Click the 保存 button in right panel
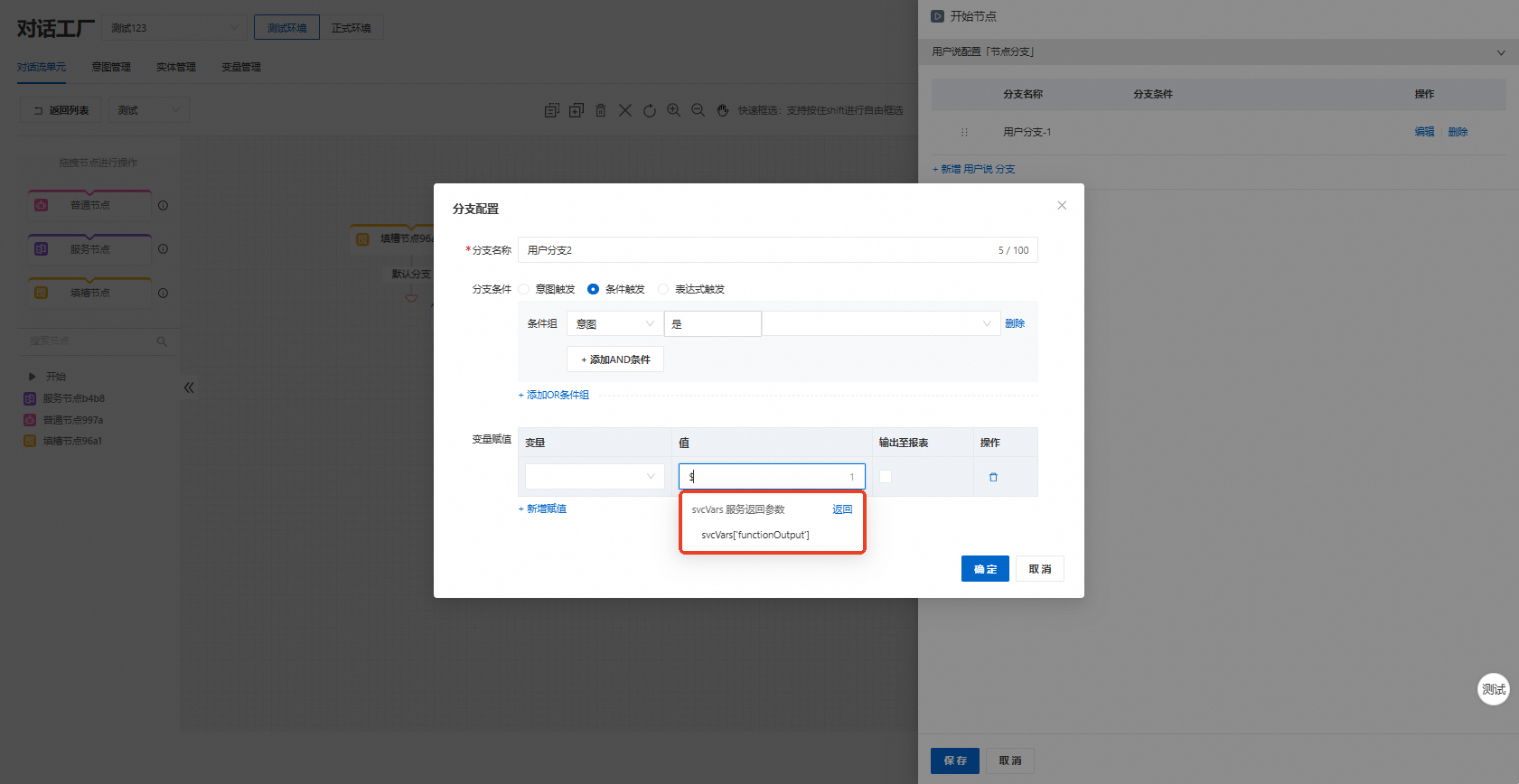This screenshot has height=784, width=1519. tap(955, 761)
